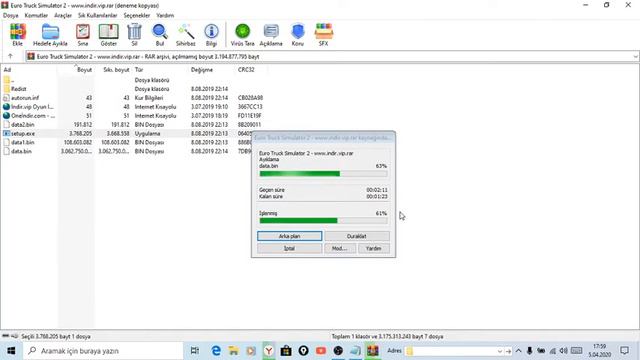Open the Dosya menu
The image size is (640, 360).
[x=11, y=16]
